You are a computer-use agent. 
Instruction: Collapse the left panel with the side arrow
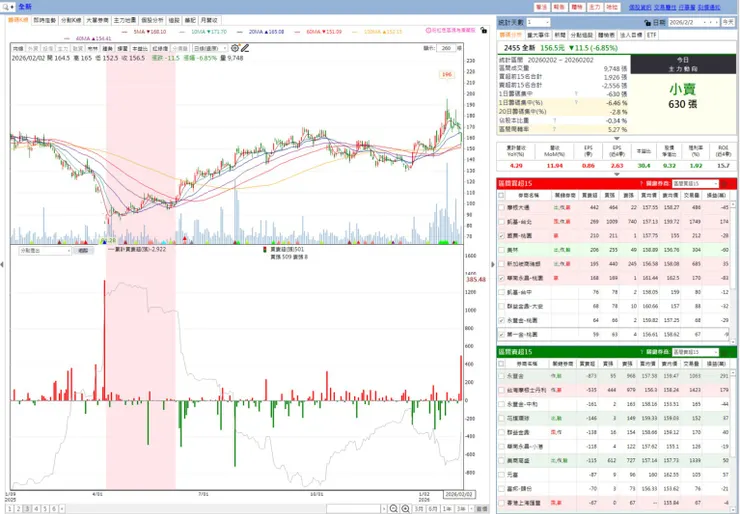coord(2,265)
